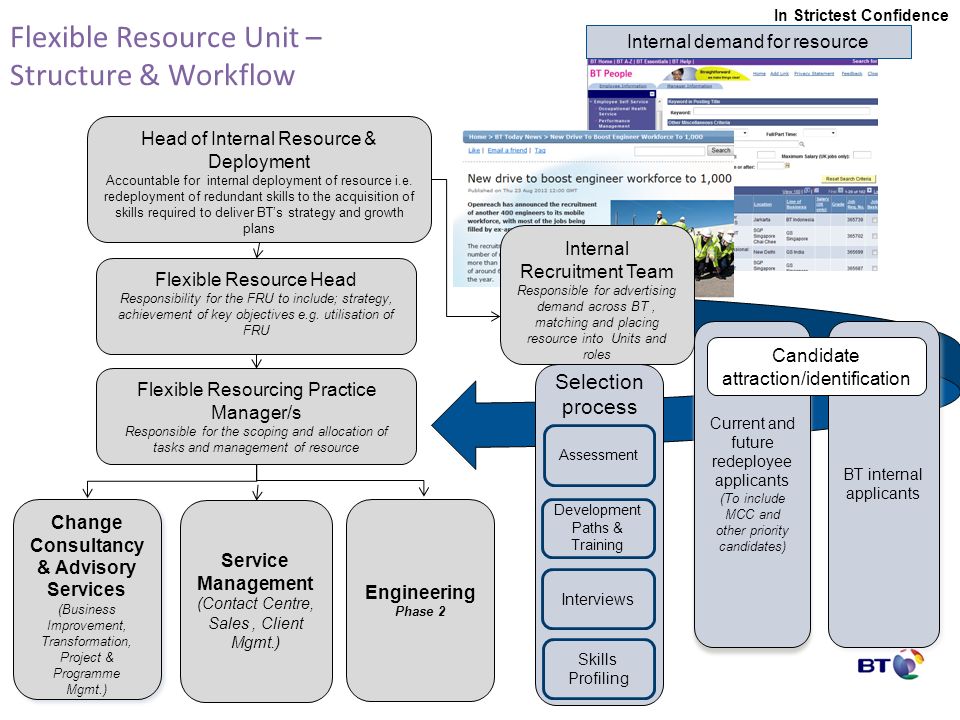Tick the checkbox for job 365687 row
Image resolution: width=960 pixels, height=720 pixels.
[x=874, y=268]
